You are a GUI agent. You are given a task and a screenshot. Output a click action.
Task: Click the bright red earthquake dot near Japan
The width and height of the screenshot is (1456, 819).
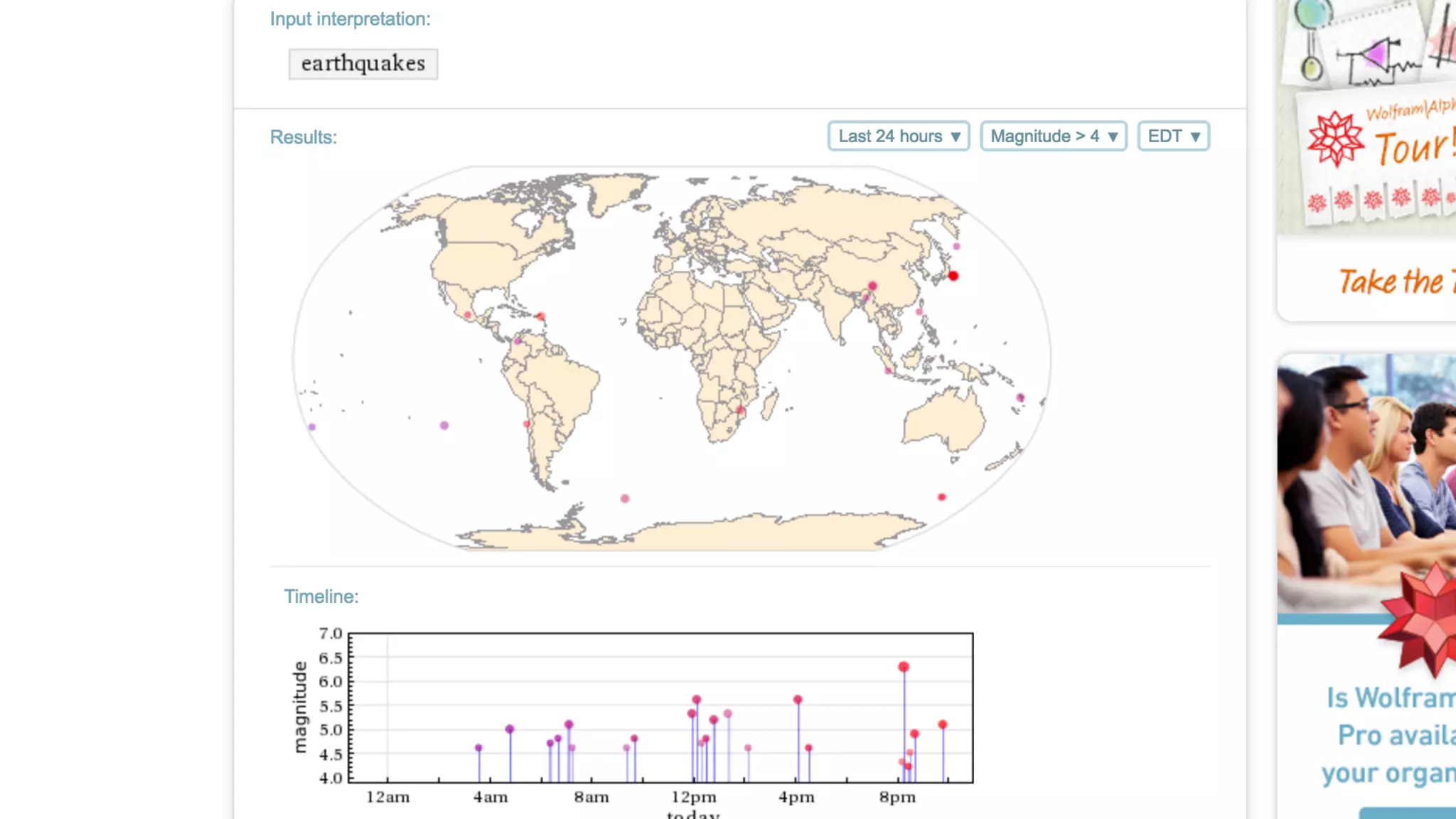(x=953, y=276)
